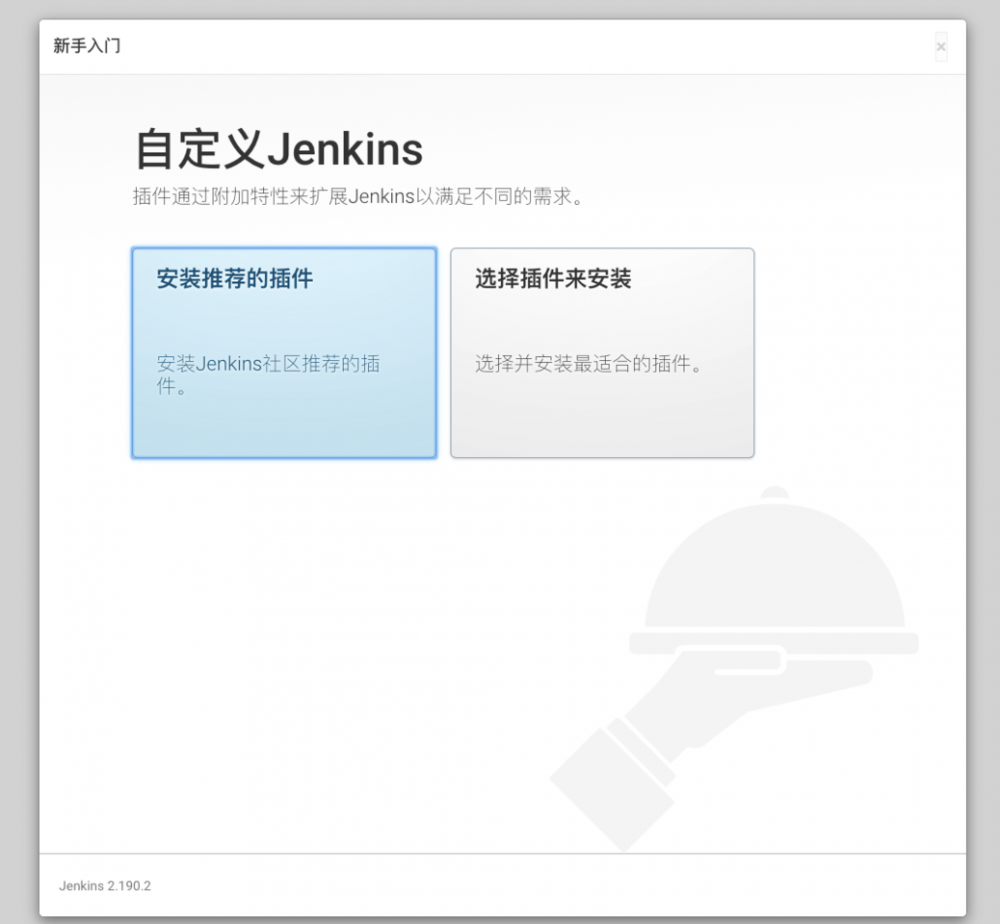Viewport: 1000px width, 924px height.
Task: Click the 自定义Jenkins heading
Action: pyautogui.click(x=277, y=148)
